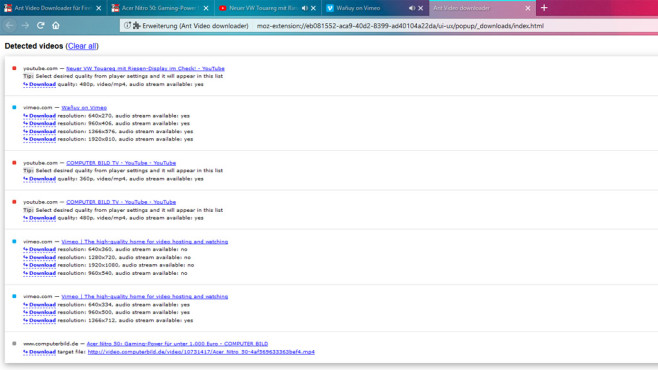This screenshot has width=658, height=370.
Task: Open the first COMPUTER BILD TV YouTube link
Action: (x=121, y=163)
